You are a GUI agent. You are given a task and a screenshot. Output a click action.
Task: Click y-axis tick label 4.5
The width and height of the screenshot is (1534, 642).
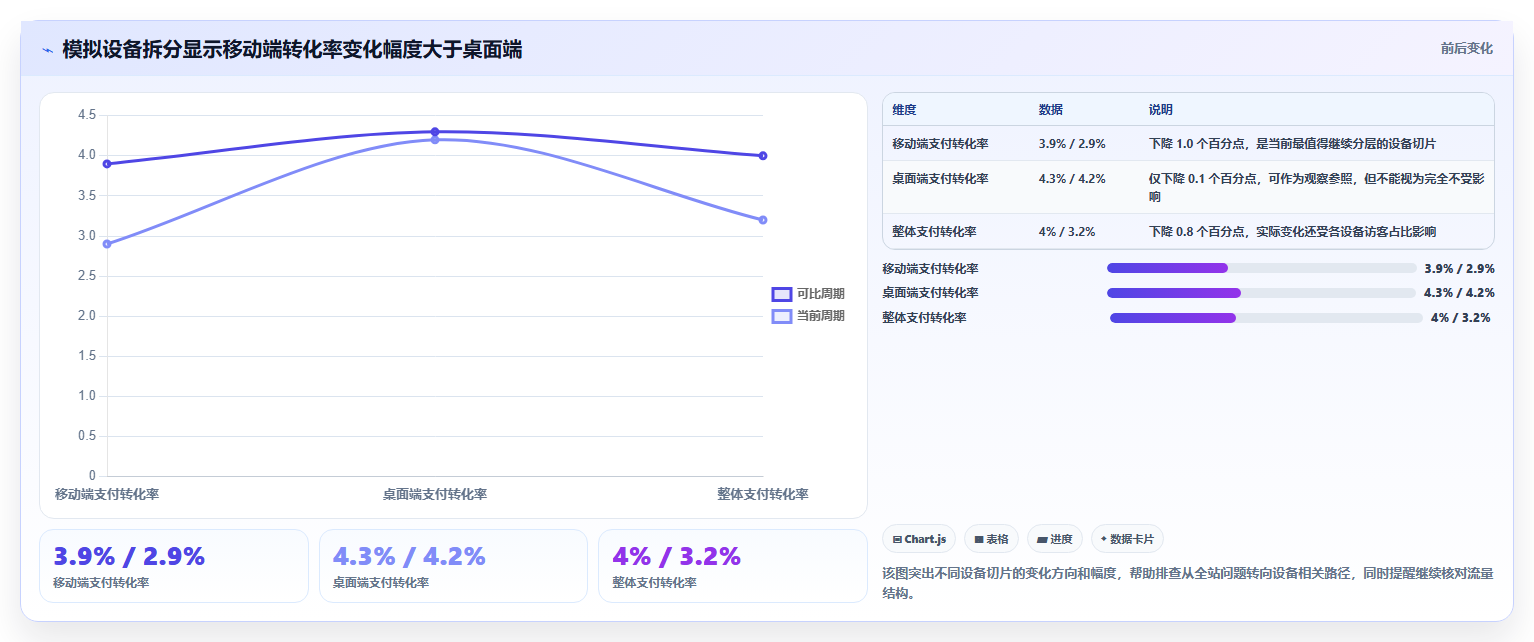[87, 115]
